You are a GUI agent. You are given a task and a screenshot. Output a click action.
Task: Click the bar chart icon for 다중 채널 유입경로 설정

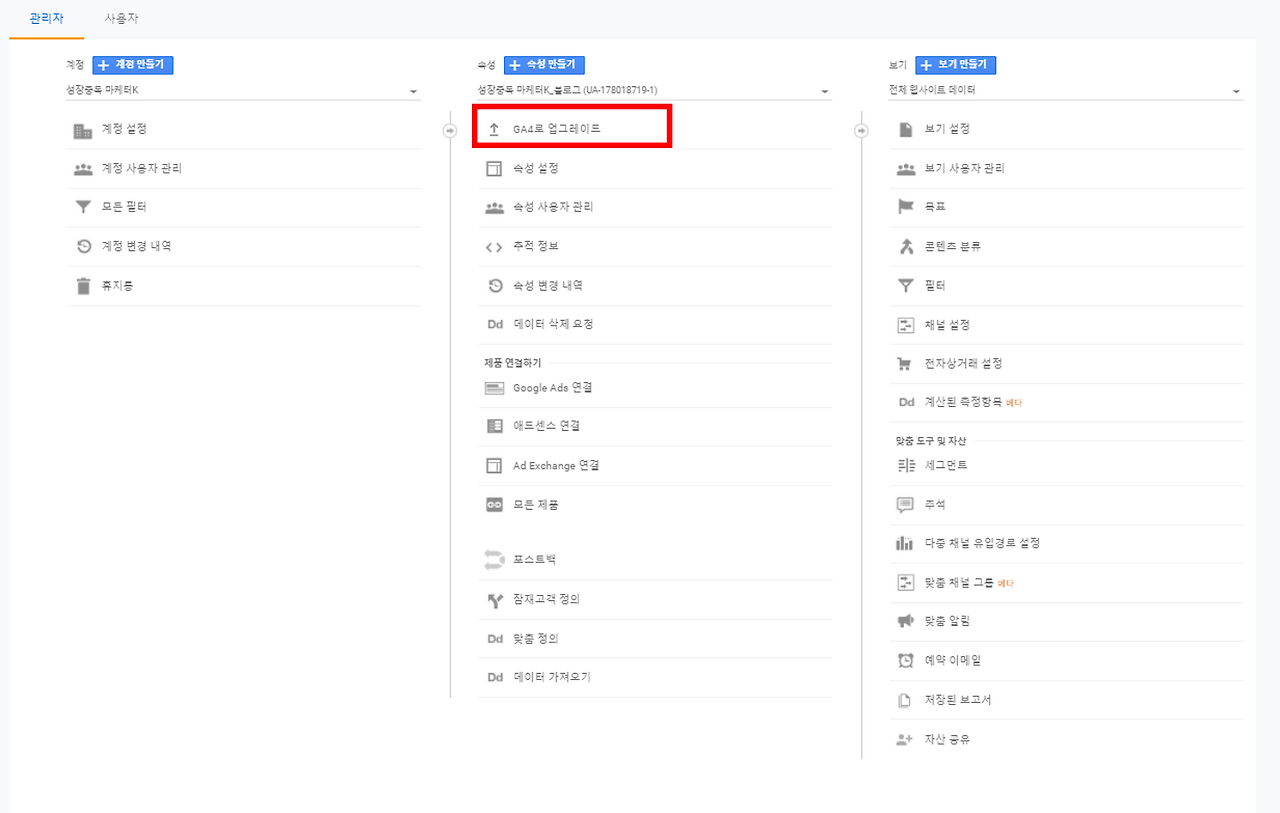[906, 543]
